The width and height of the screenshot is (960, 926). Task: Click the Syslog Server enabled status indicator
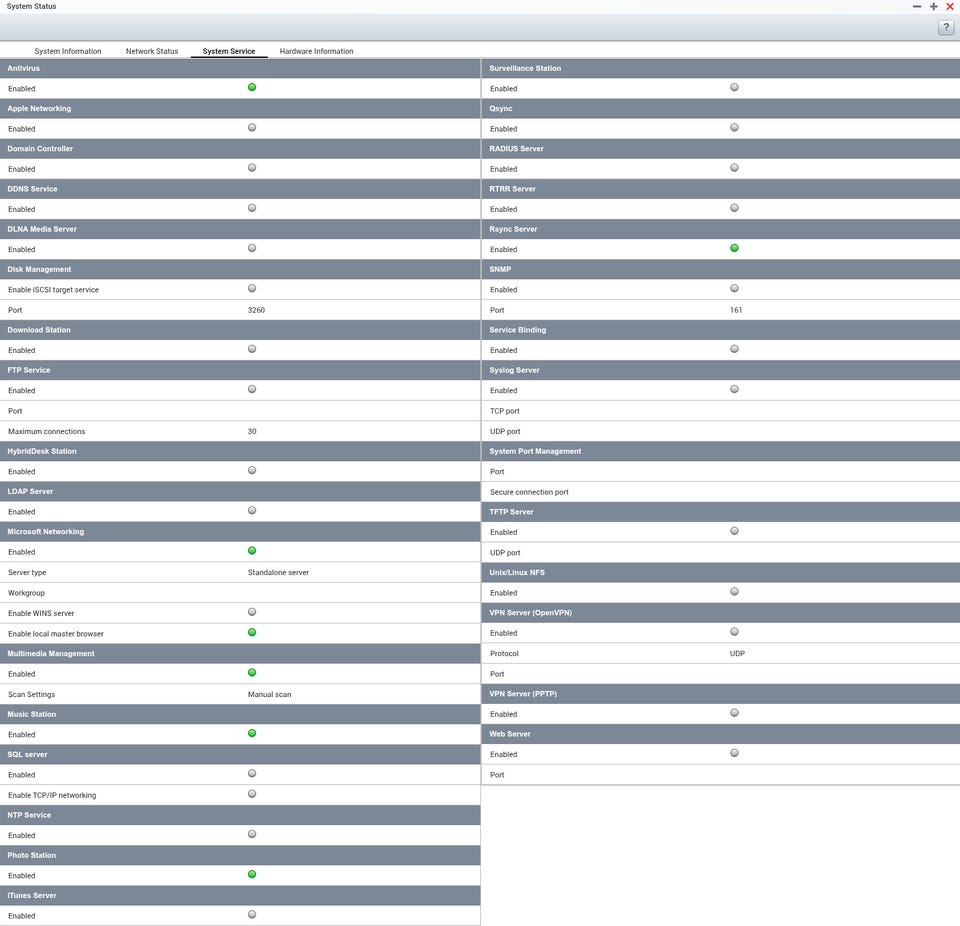point(734,390)
